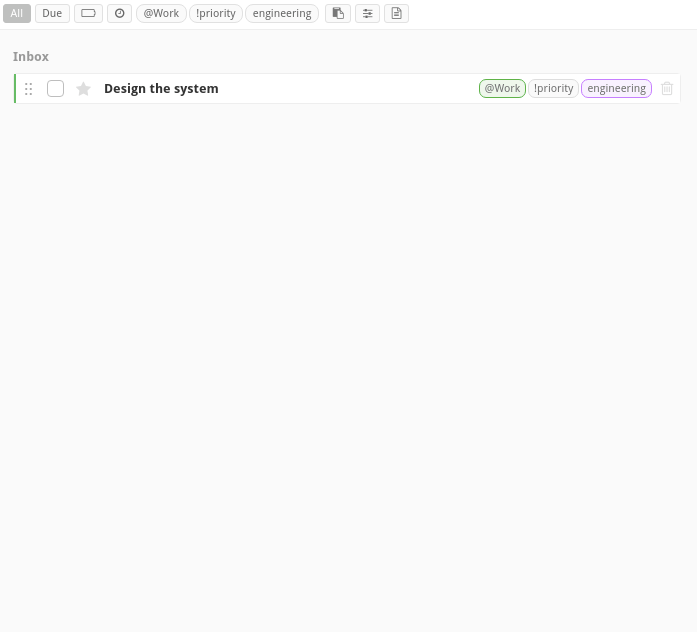Check off 'Design the system' task
The height and width of the screenshot is (632, 697).
point(56,89)
